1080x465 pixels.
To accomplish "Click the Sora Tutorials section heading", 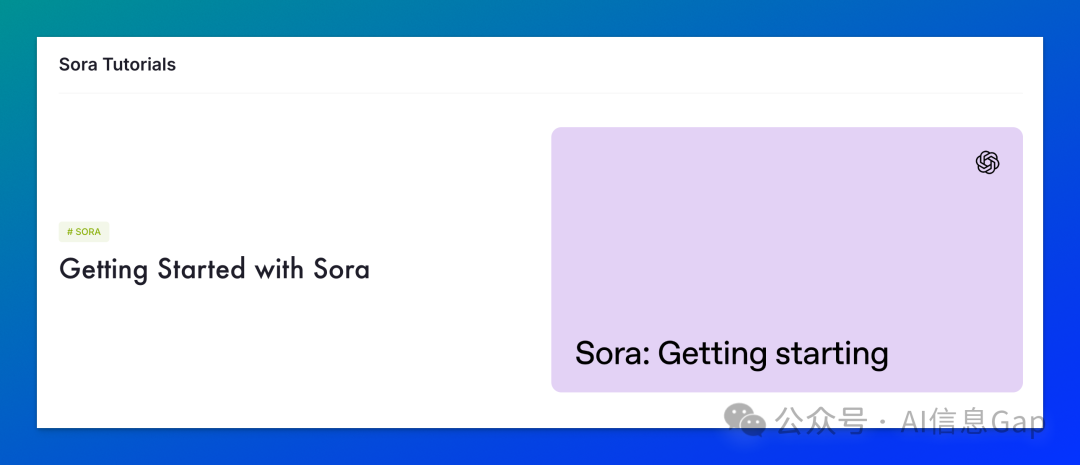I will 117,65.
